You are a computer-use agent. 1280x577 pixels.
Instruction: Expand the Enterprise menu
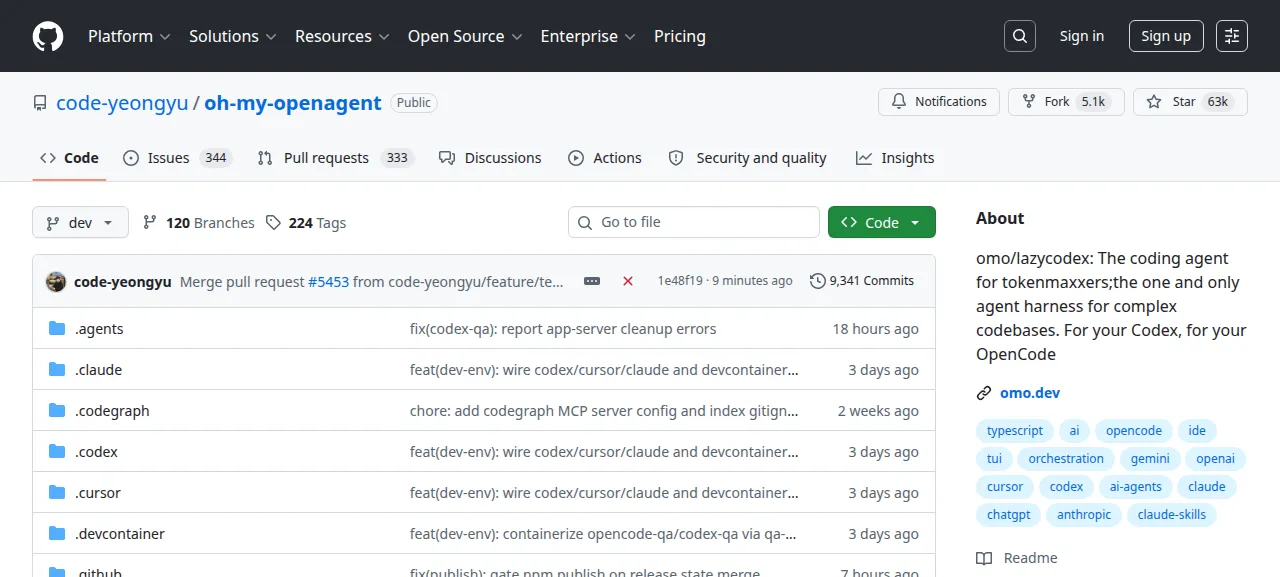coord(588,36)
